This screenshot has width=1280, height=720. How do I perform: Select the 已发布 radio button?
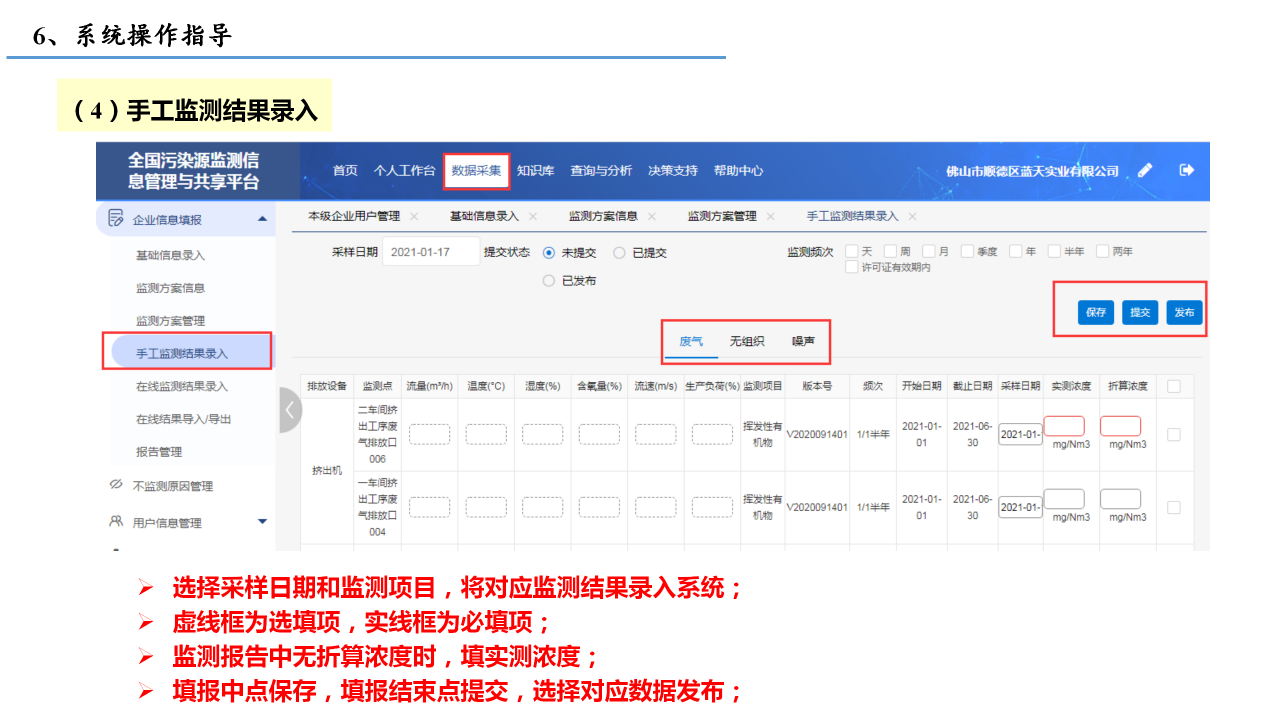coord(548,281)
